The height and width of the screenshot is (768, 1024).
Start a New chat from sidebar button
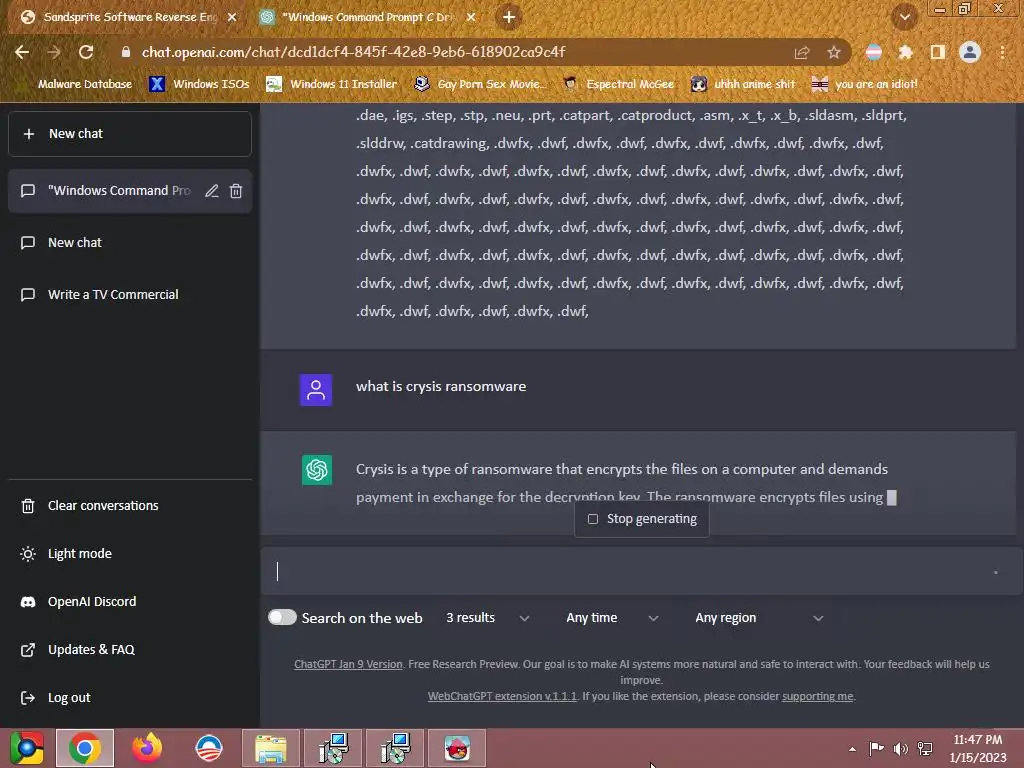pyautogui.click(x=130, y=134)
